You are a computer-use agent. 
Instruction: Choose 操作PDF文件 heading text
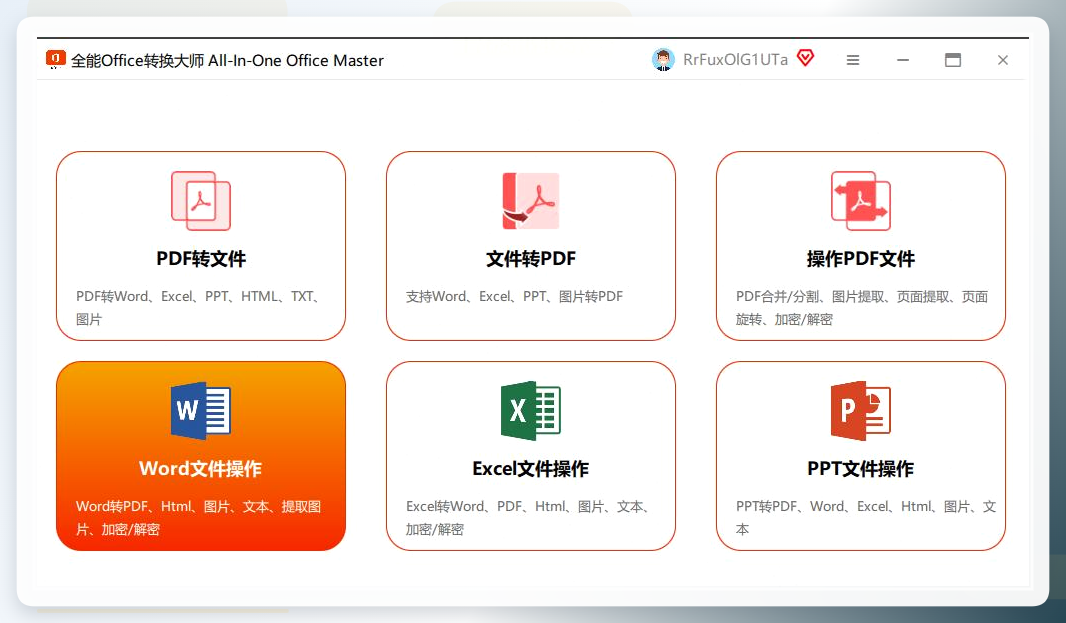pos(861,259)
